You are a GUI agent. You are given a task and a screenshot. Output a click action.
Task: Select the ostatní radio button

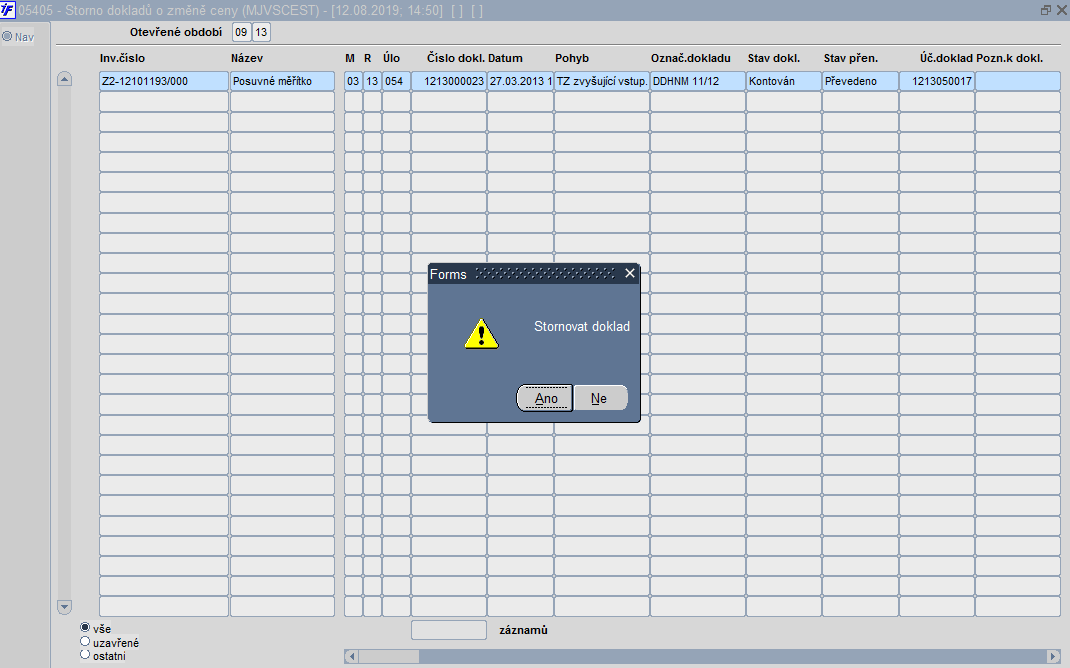pyautogui.click(x=85, y=655)
